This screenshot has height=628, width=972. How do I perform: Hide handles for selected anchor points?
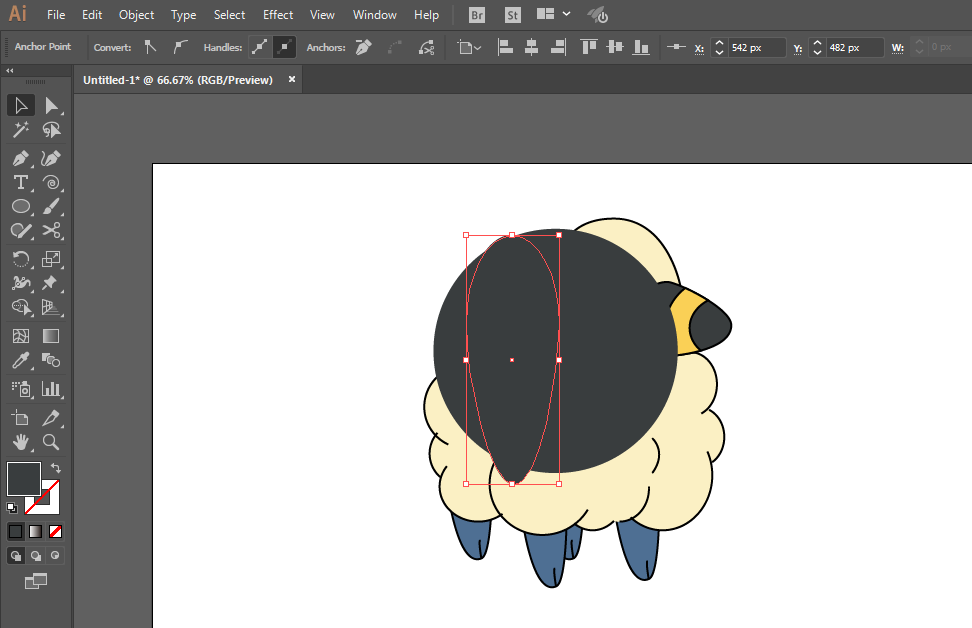click(285, 47)
